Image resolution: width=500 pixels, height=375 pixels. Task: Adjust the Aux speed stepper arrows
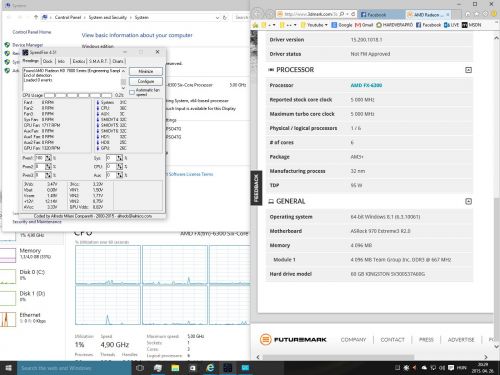119,175
